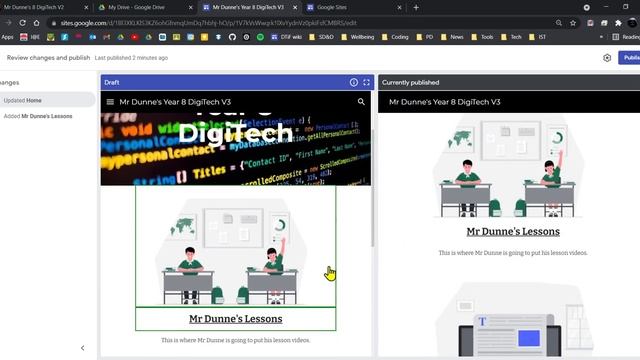This screenshot has height=360, width=640.
Task: Open the YouTube bookmark icon
Action: coord(135,37)
